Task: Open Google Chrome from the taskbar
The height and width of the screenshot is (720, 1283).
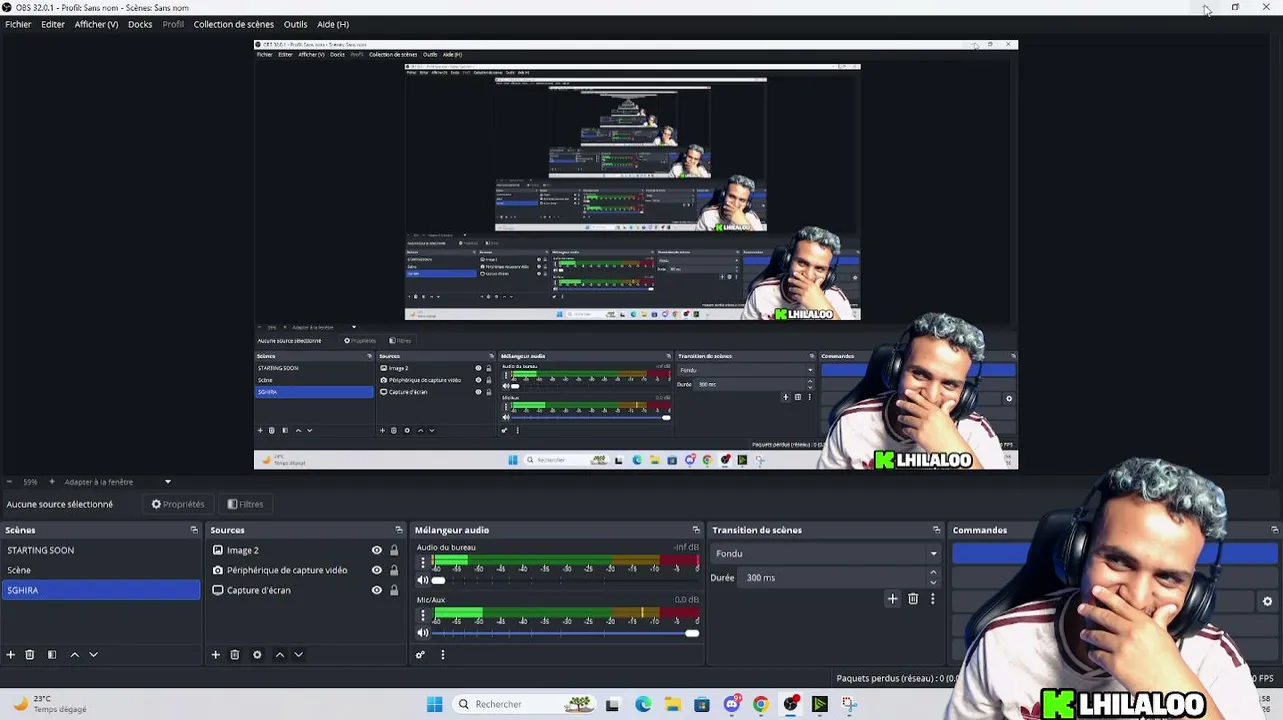Action: 761,704
